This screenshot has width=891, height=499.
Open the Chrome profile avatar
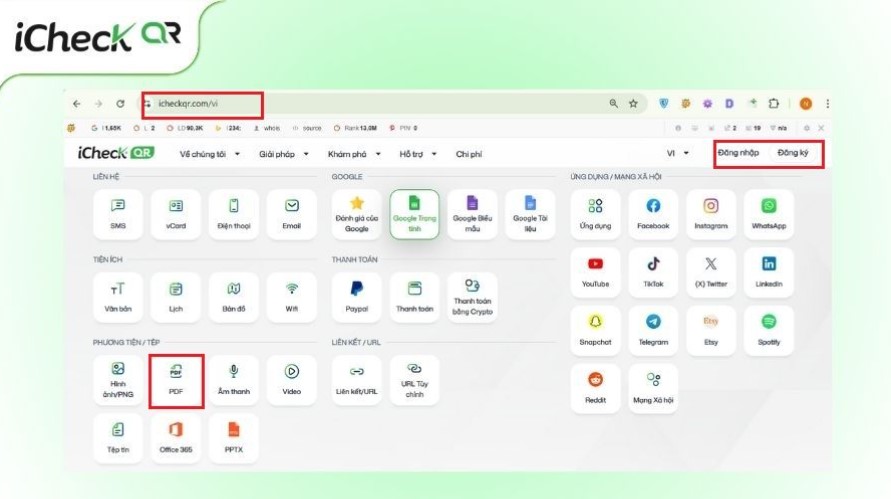coord(806,103)
